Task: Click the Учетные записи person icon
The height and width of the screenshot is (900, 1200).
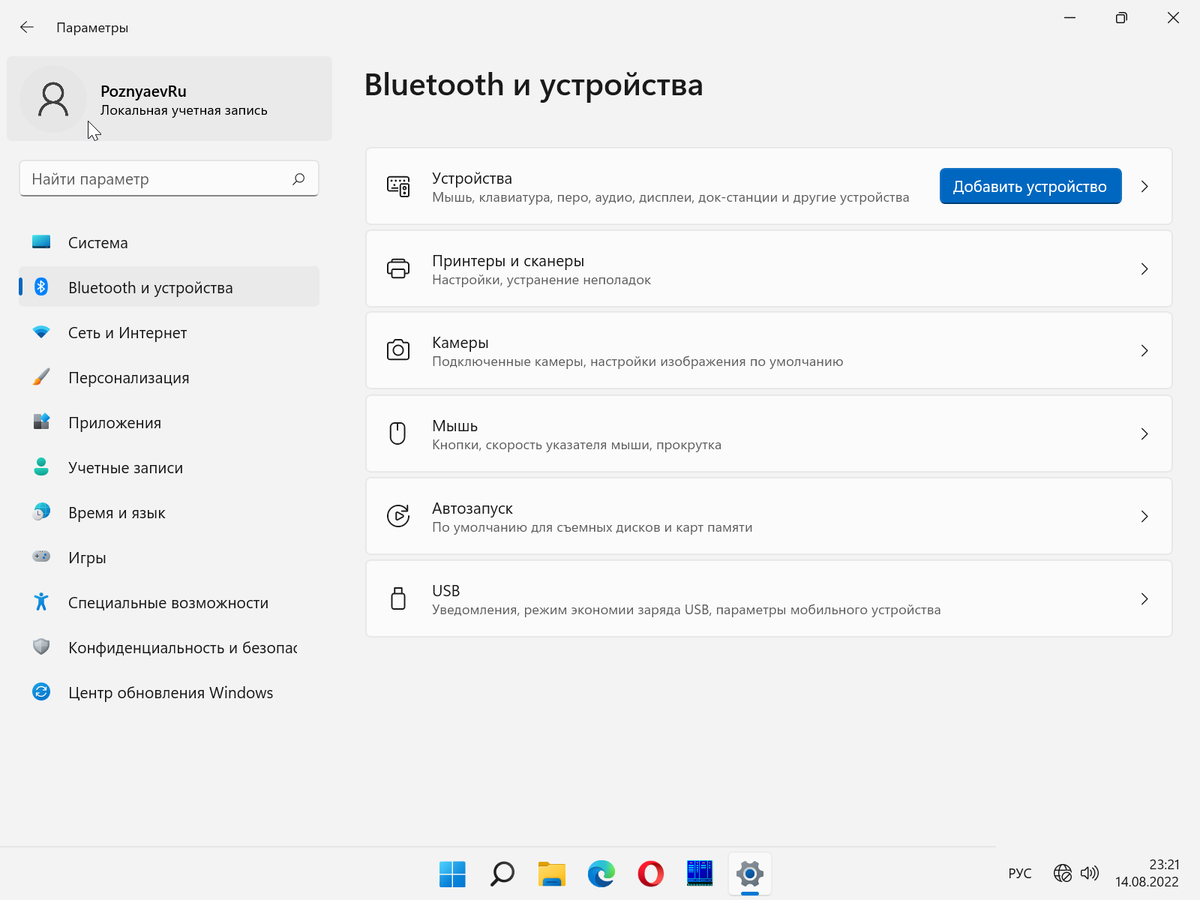Action: point(41,467)
